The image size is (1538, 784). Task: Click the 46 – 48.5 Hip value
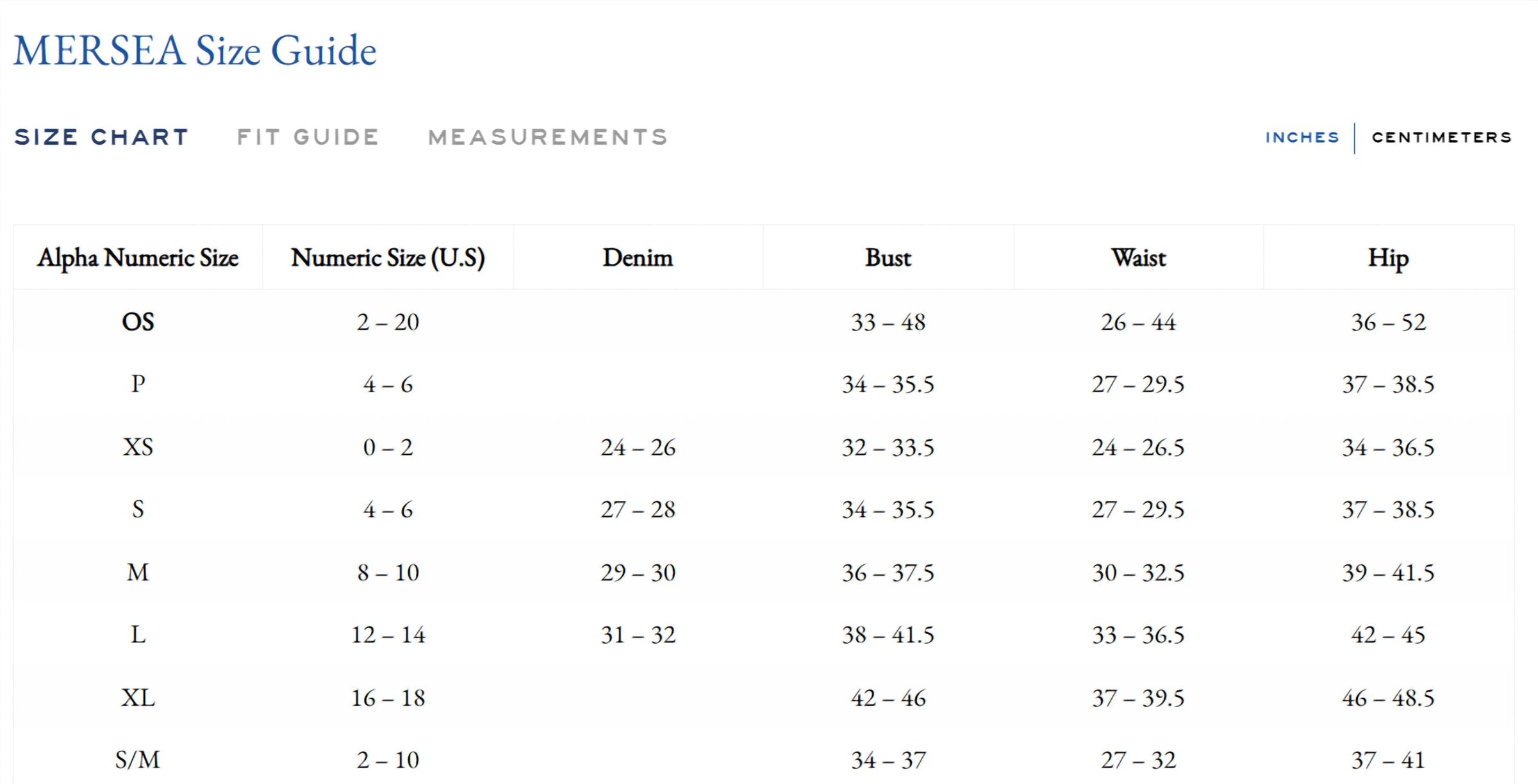click(x=1389, y=698)
